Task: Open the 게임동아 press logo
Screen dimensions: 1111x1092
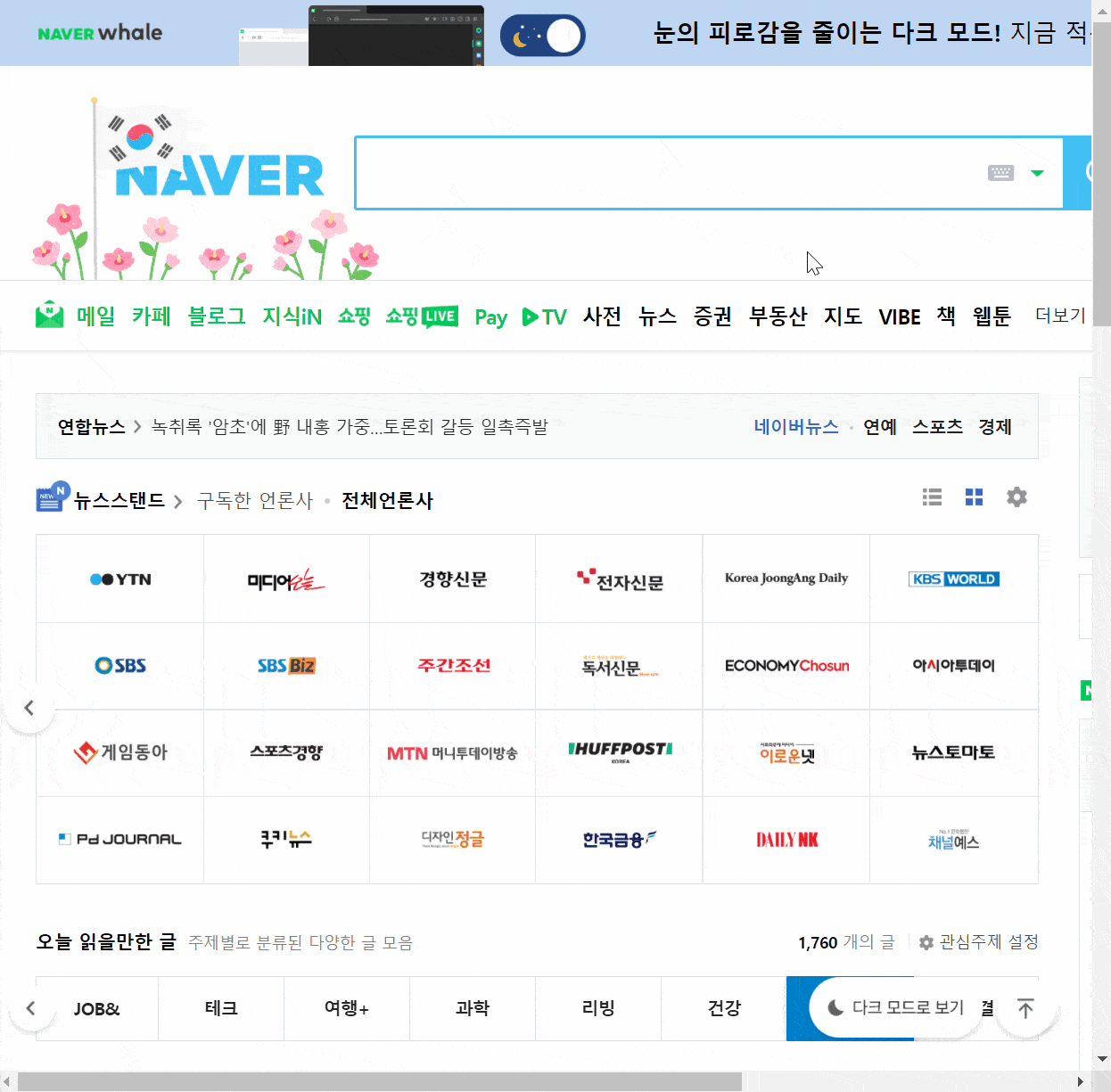Action: 120,752
